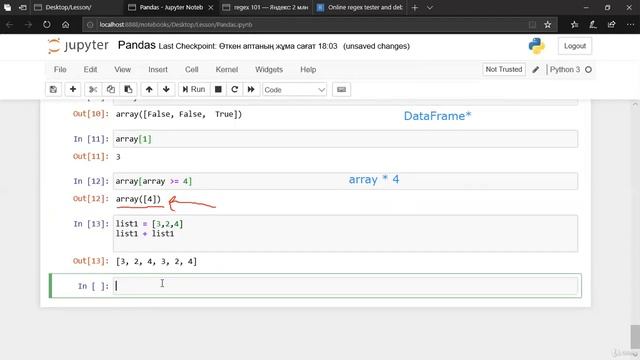640x360 pixels.
Task: Go forward in the browser
Action: (x=28, y=24)
